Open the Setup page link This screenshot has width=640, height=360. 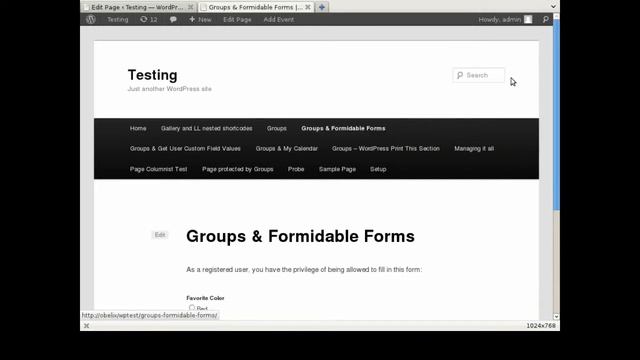click(378, 169)
